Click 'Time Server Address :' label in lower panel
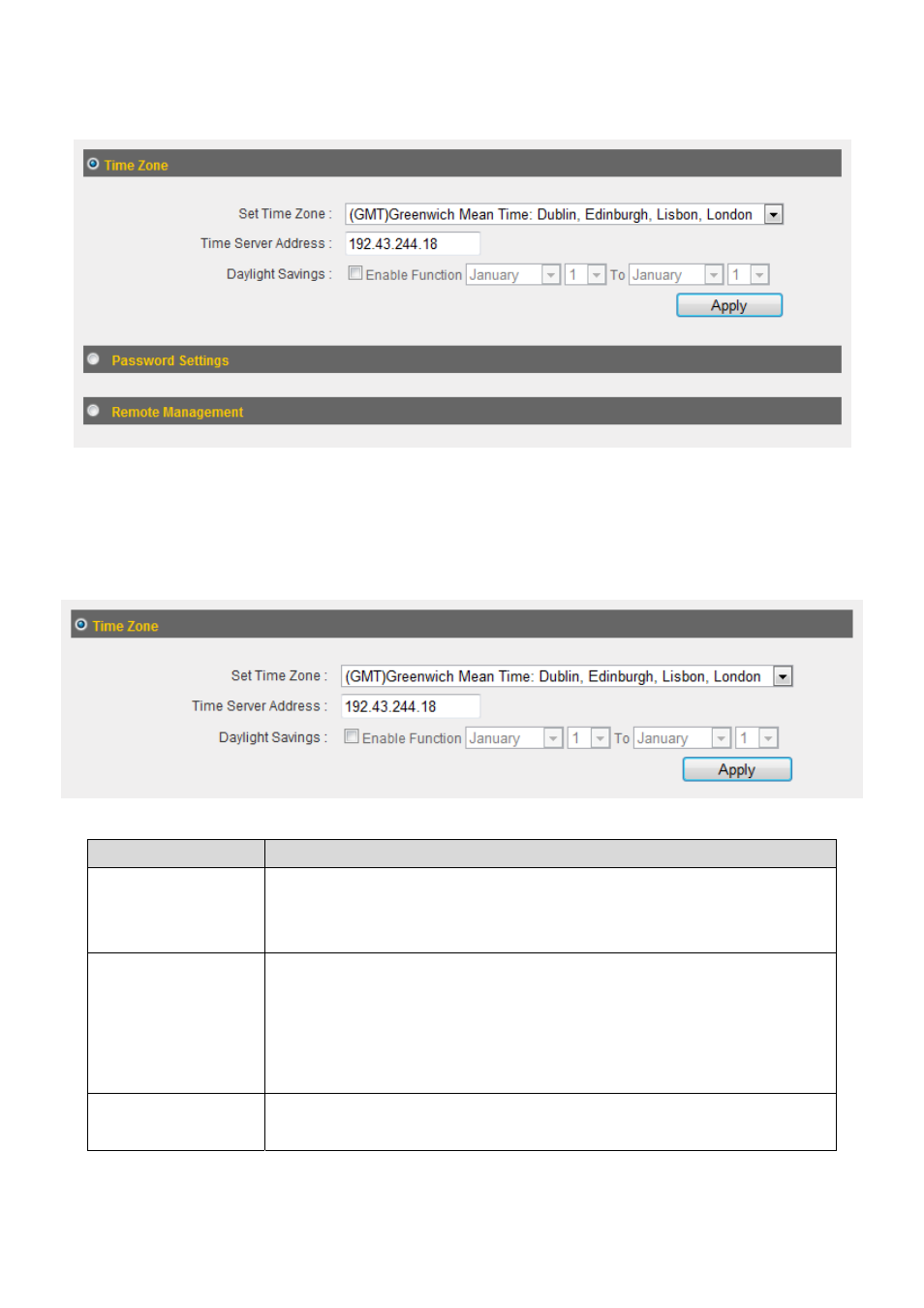Image resolution: width=924 pixels, height=1308 pixels. point(260,705)
